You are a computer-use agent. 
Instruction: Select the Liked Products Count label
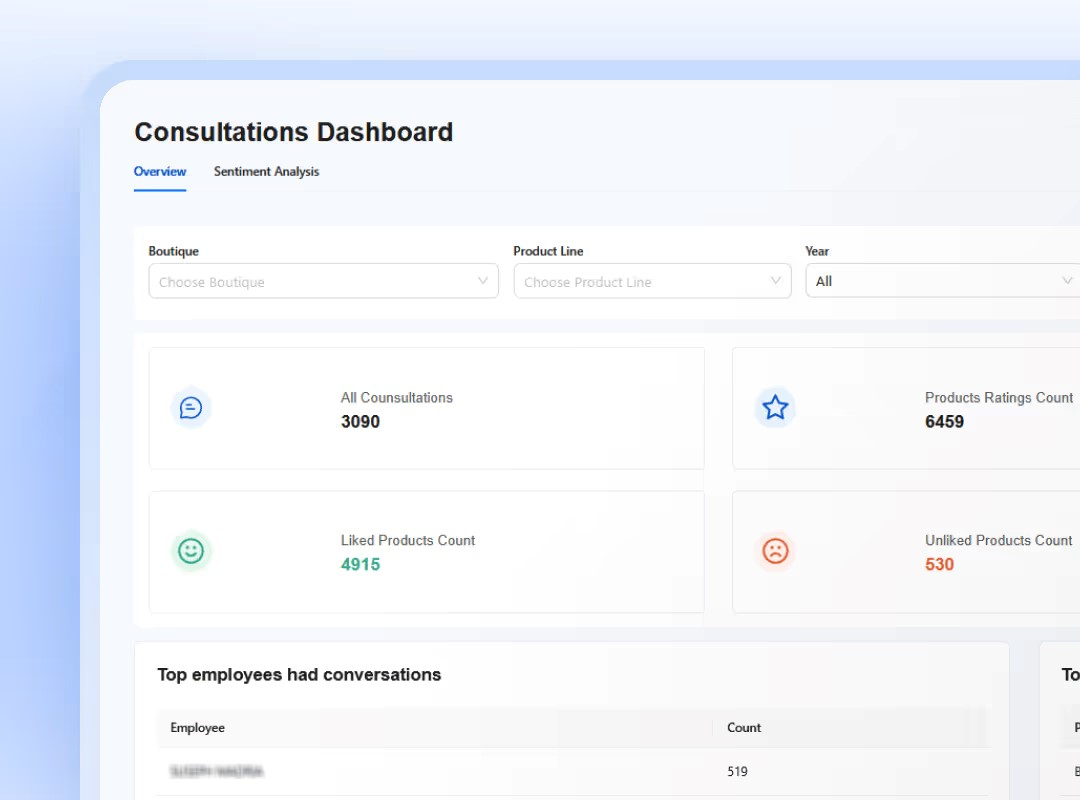click(x=408, y=540)
